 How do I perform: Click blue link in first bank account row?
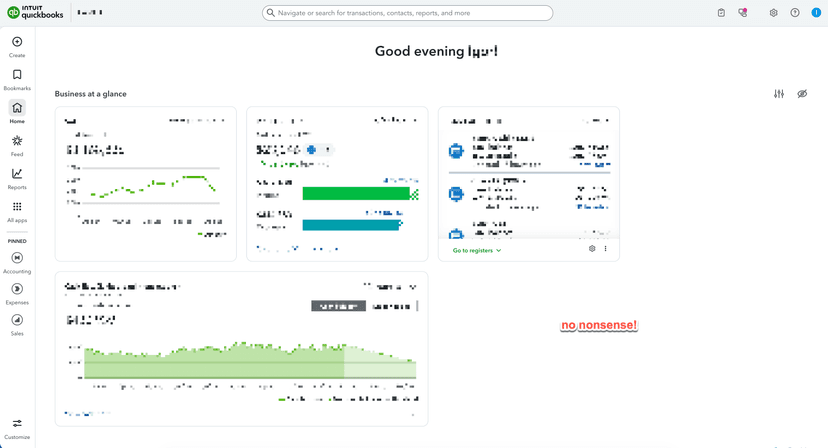coord(595,165)
